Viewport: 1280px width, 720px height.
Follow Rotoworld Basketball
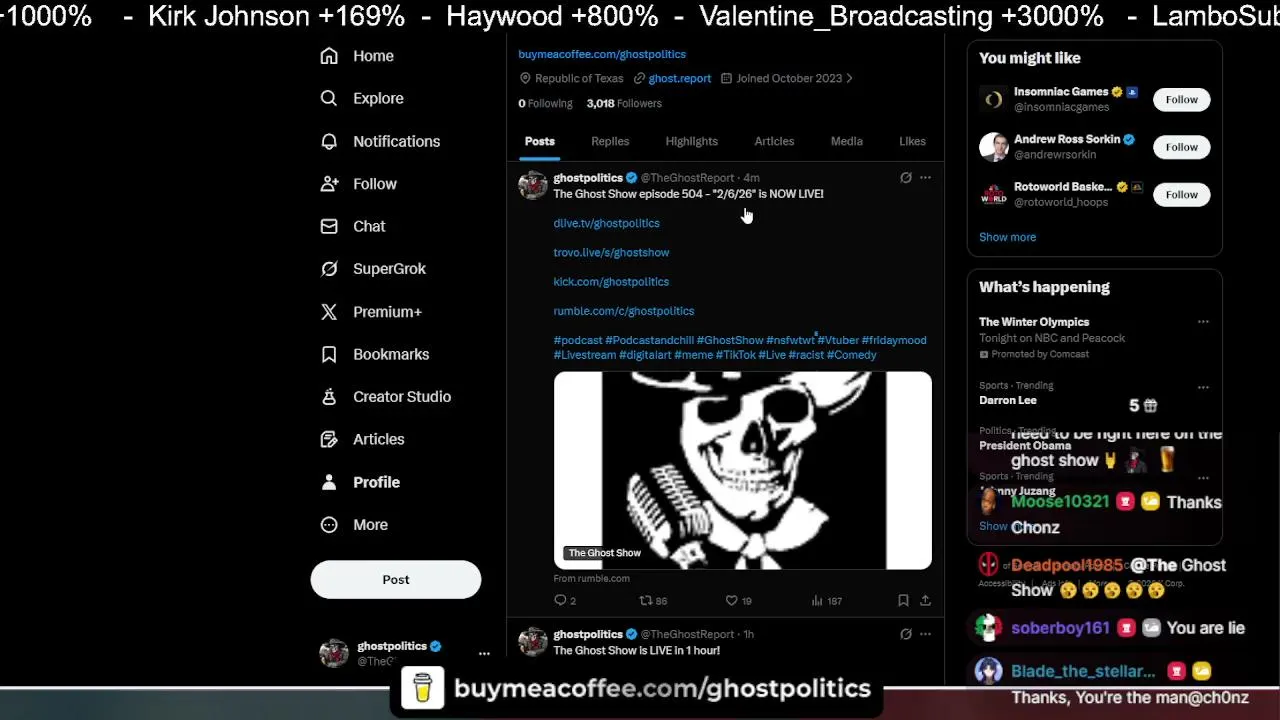[1181, 194]
